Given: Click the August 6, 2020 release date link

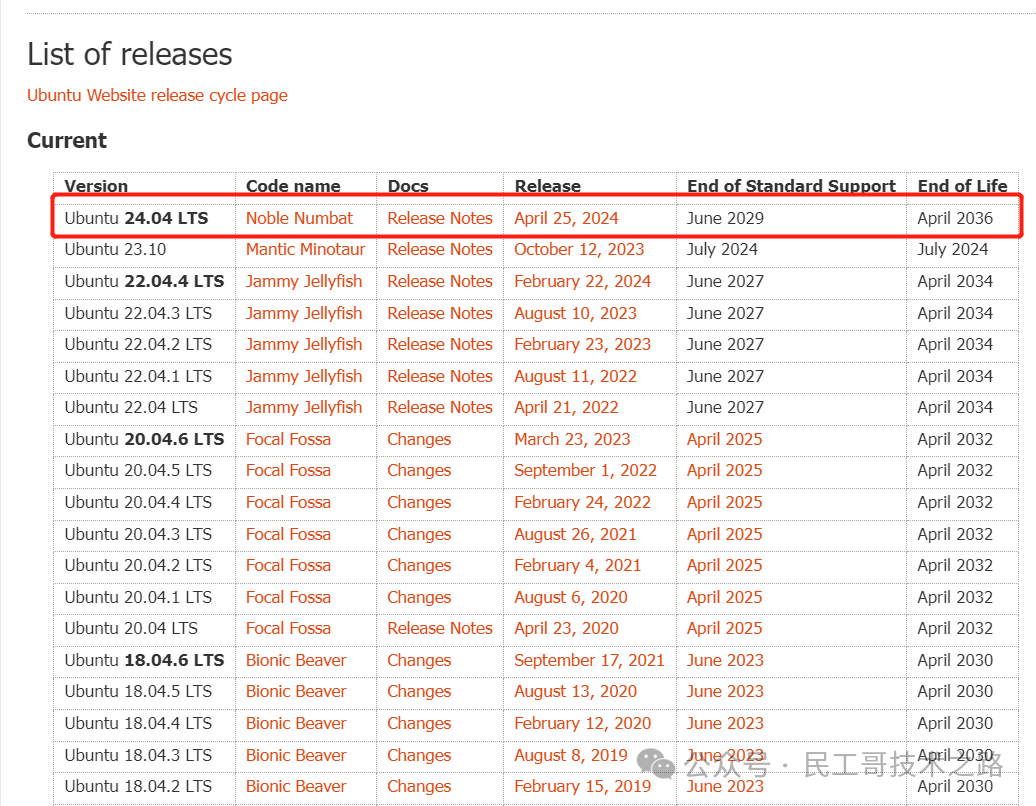Looking at the screenshot, I should click(571, 597).
